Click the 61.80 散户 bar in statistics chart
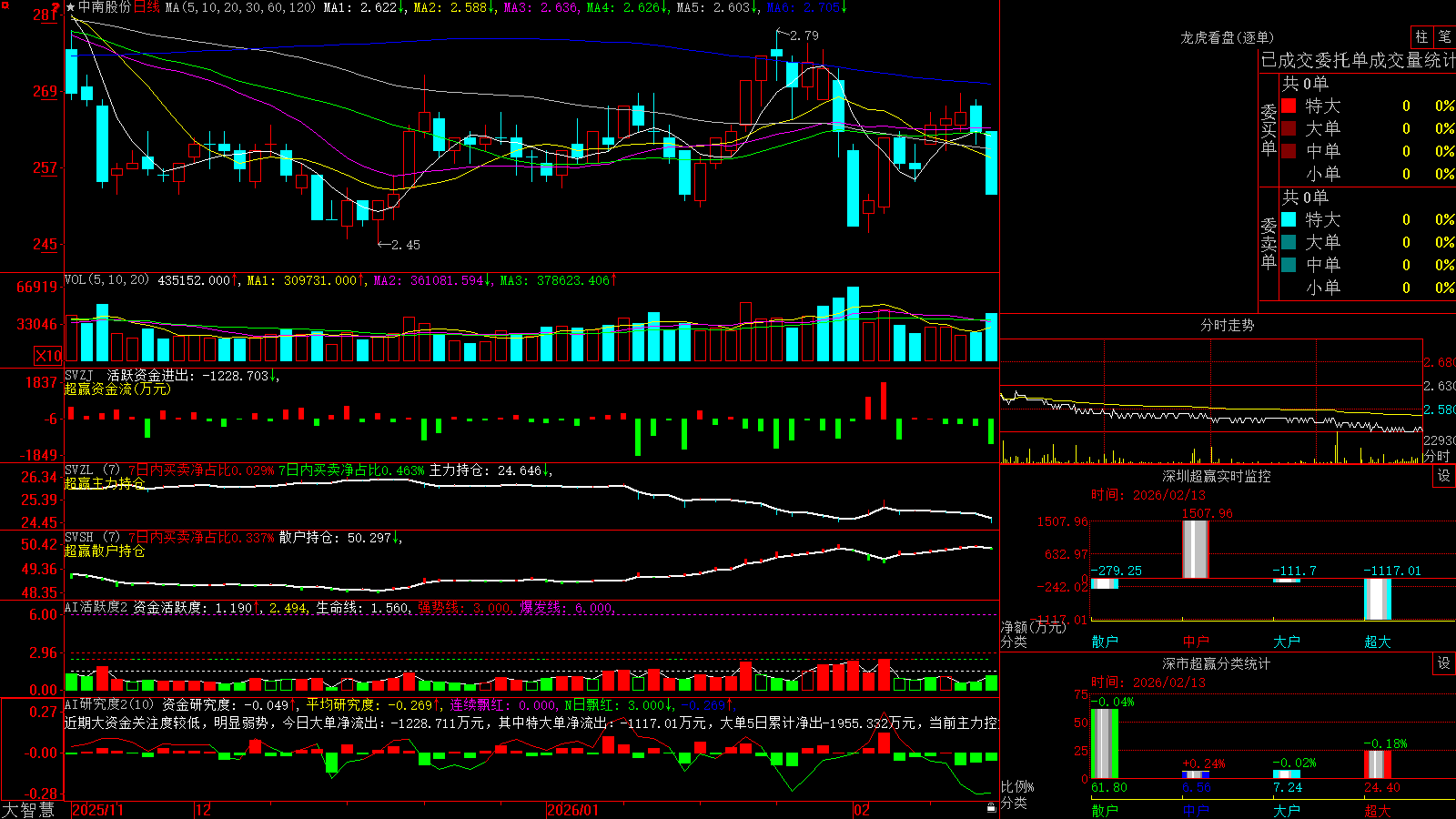The width and height of the screenshot is (1456, 819). click(x=1105, y=743)
